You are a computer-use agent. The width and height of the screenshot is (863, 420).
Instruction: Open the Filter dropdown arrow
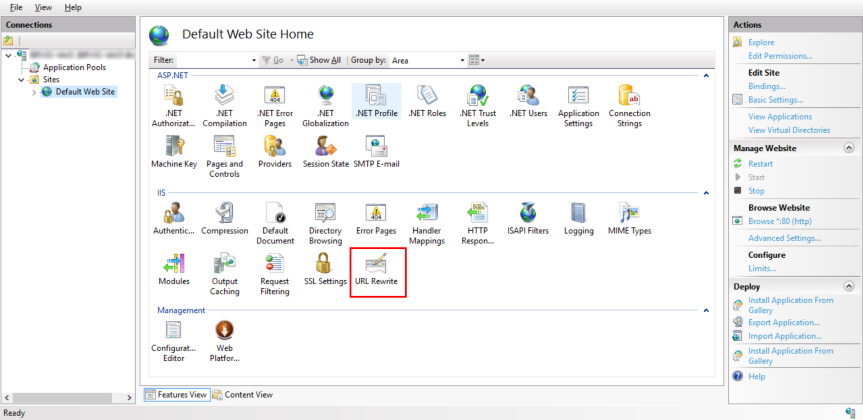coord(254,61)
